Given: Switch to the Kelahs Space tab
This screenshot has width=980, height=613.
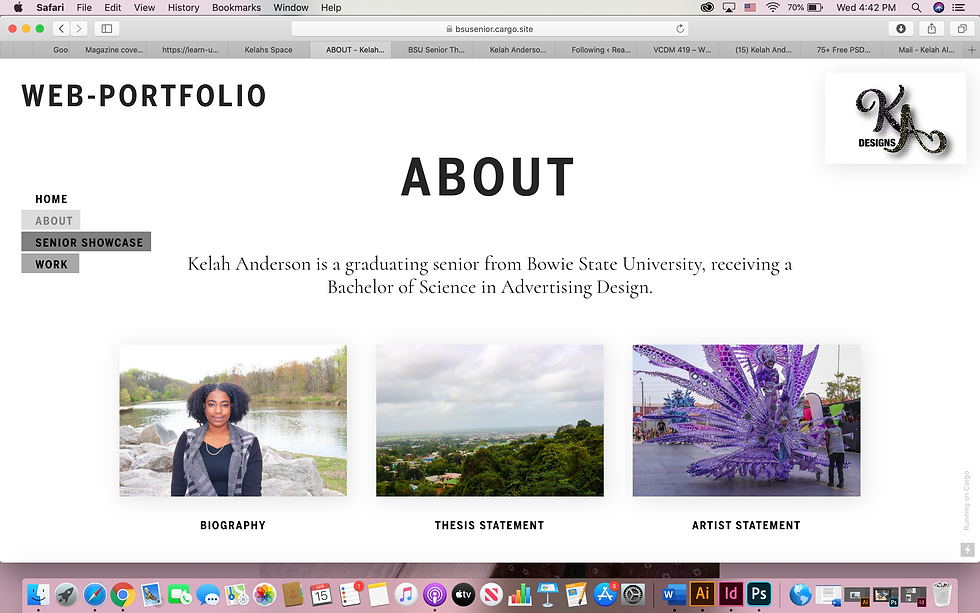Looking at the screenshot, I should click(268, 50).
